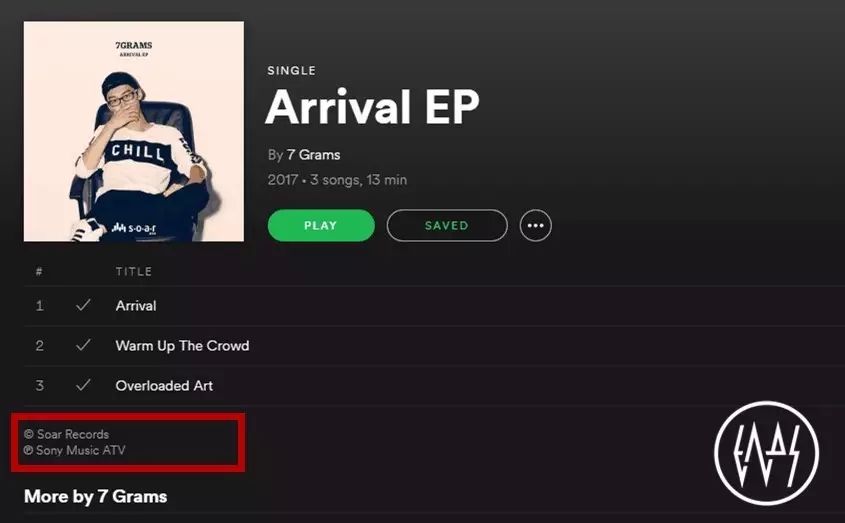Screen dimensions: 845x523
Task: Toggle the SAVED album button
Action: tap(447, 225)
